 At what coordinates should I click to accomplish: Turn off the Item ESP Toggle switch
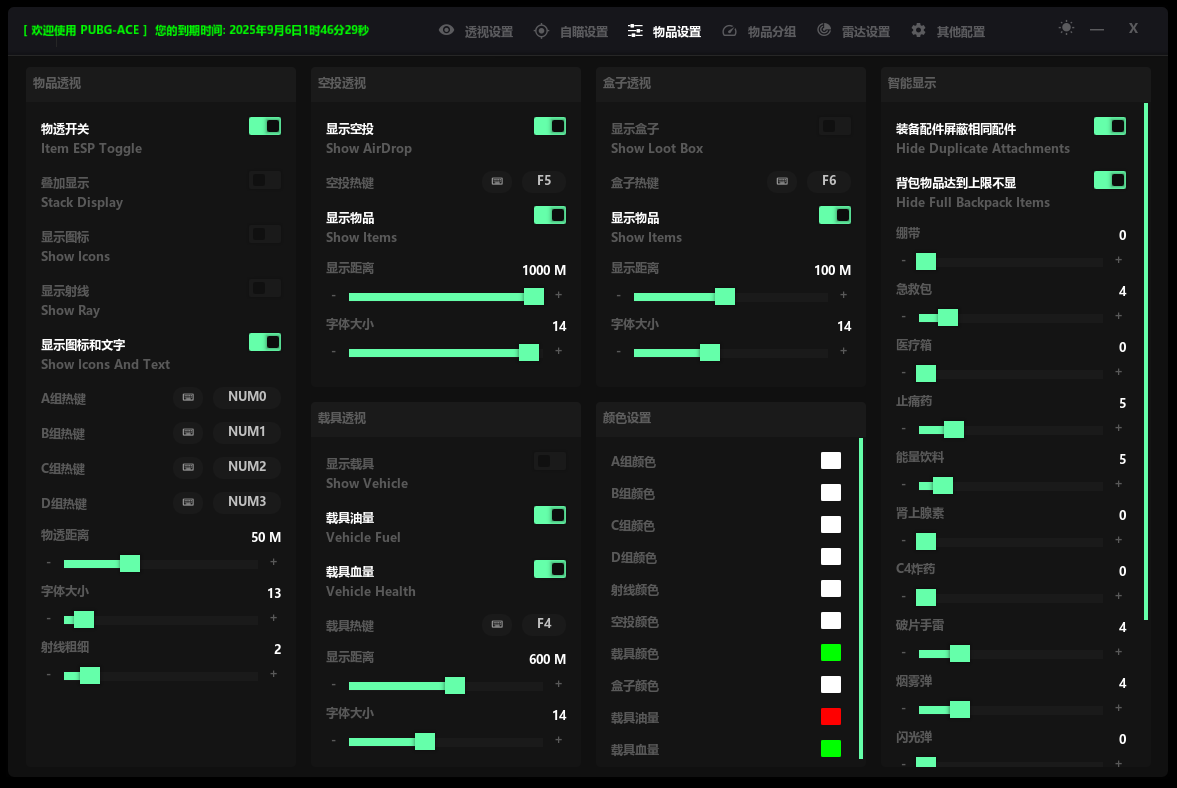tap(265, 126)
